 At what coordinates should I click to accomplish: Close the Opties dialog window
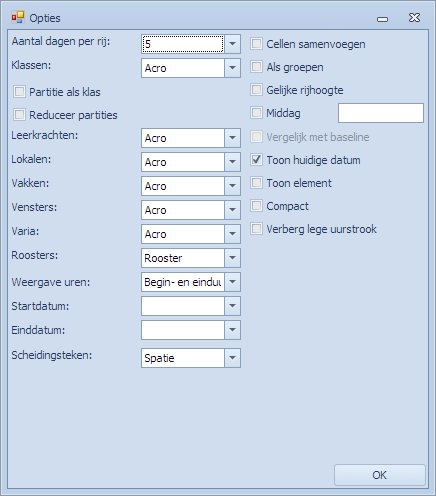[414, 17]
